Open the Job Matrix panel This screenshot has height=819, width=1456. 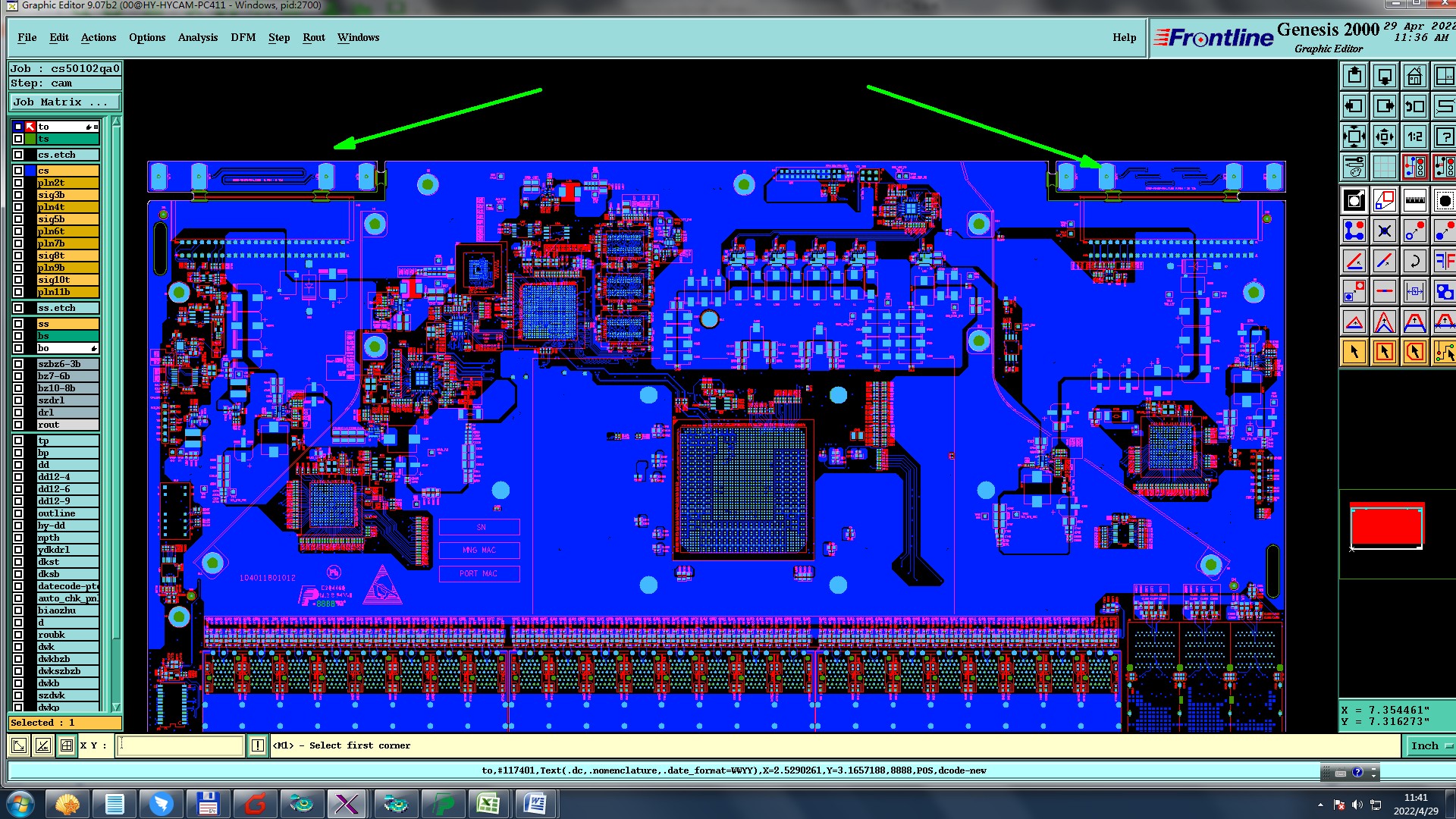point(64,102)
